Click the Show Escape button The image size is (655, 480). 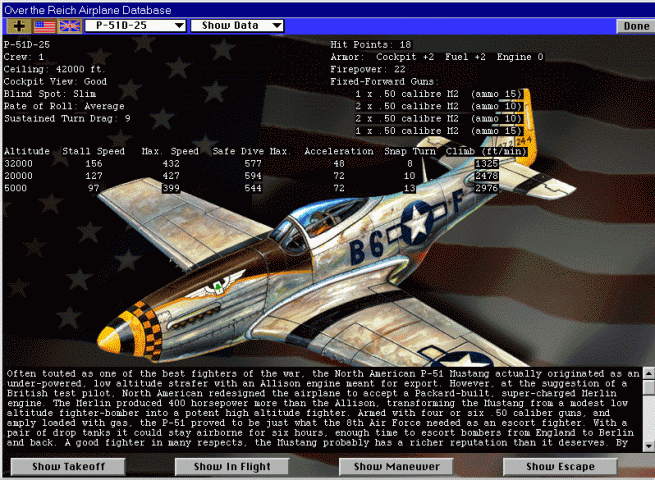560,467
